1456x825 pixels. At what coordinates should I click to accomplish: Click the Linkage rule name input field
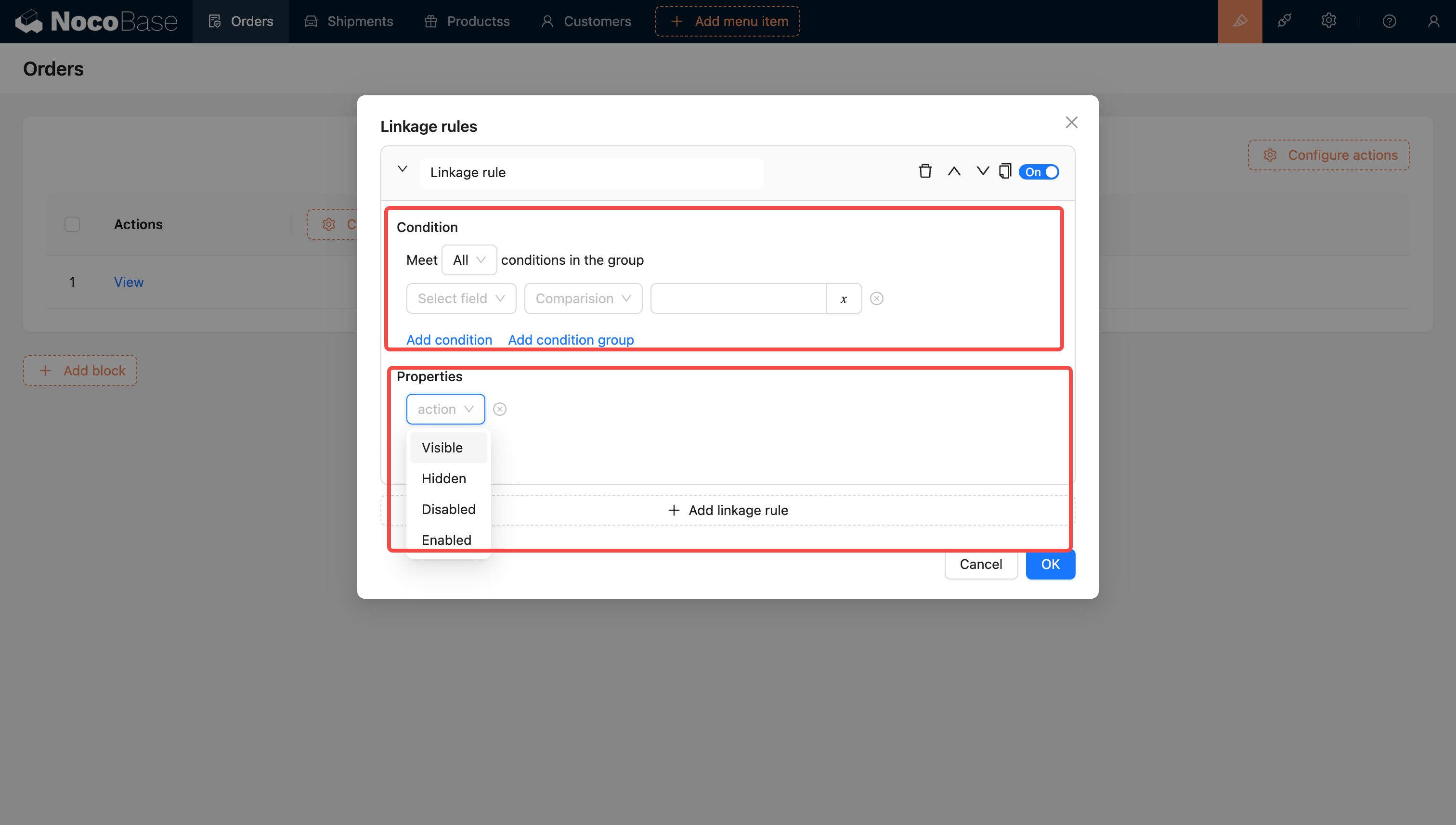[x=591, y=172]
